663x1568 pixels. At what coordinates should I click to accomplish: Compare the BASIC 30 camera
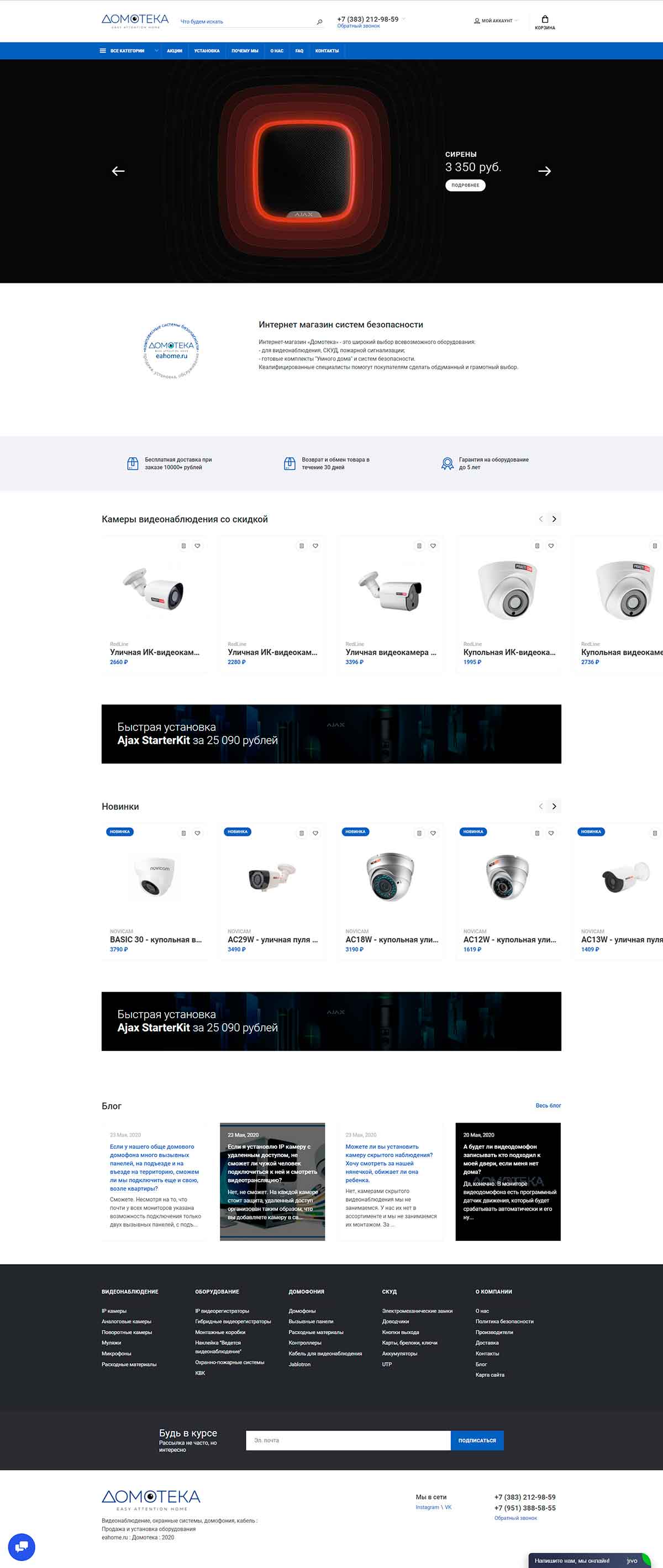pos(183,833)
